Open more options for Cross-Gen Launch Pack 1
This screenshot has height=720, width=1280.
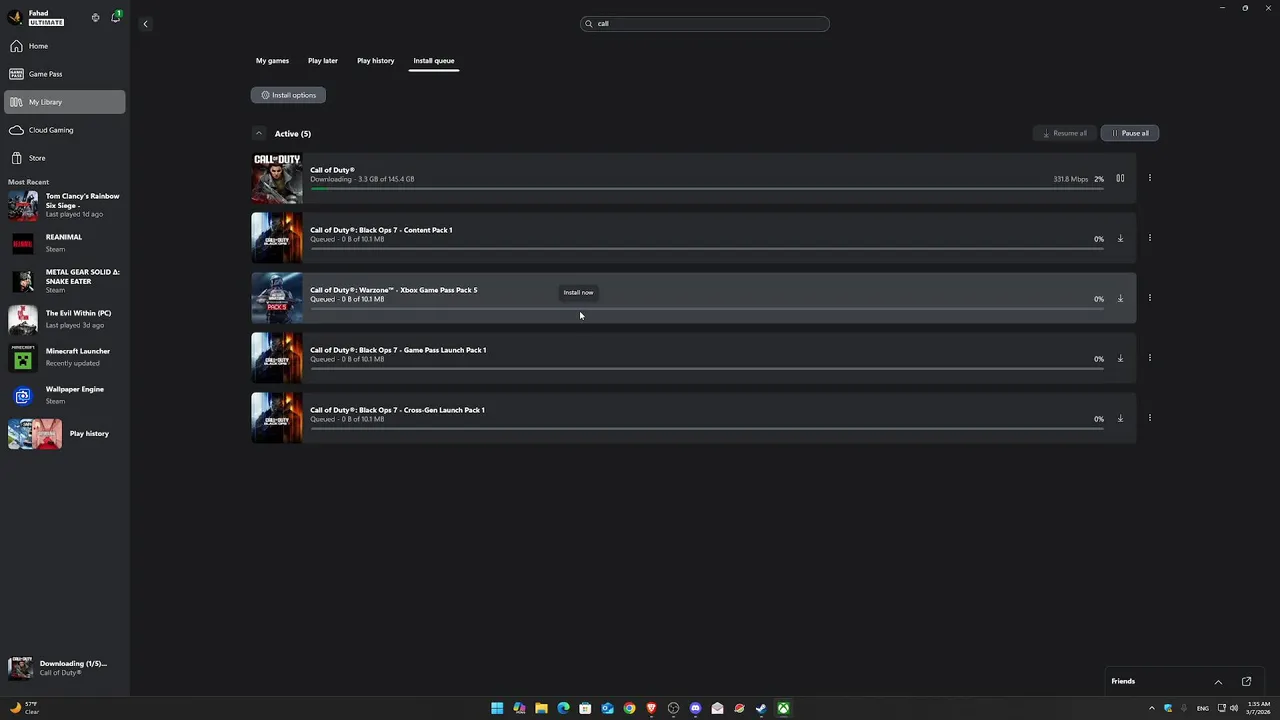coord(1150,418)
